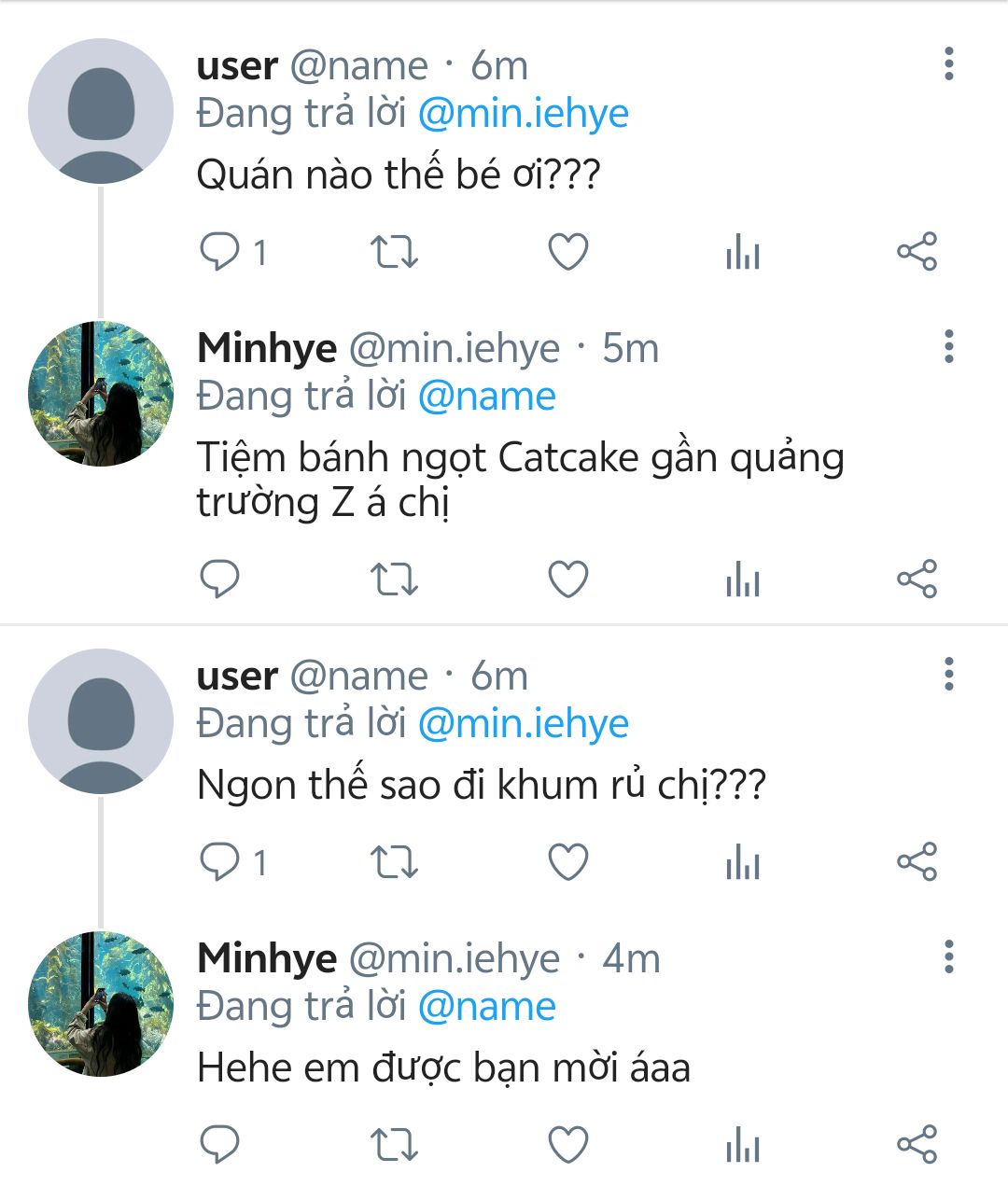Retweet the "Hehe em được bạn mời" reply

394,1145
